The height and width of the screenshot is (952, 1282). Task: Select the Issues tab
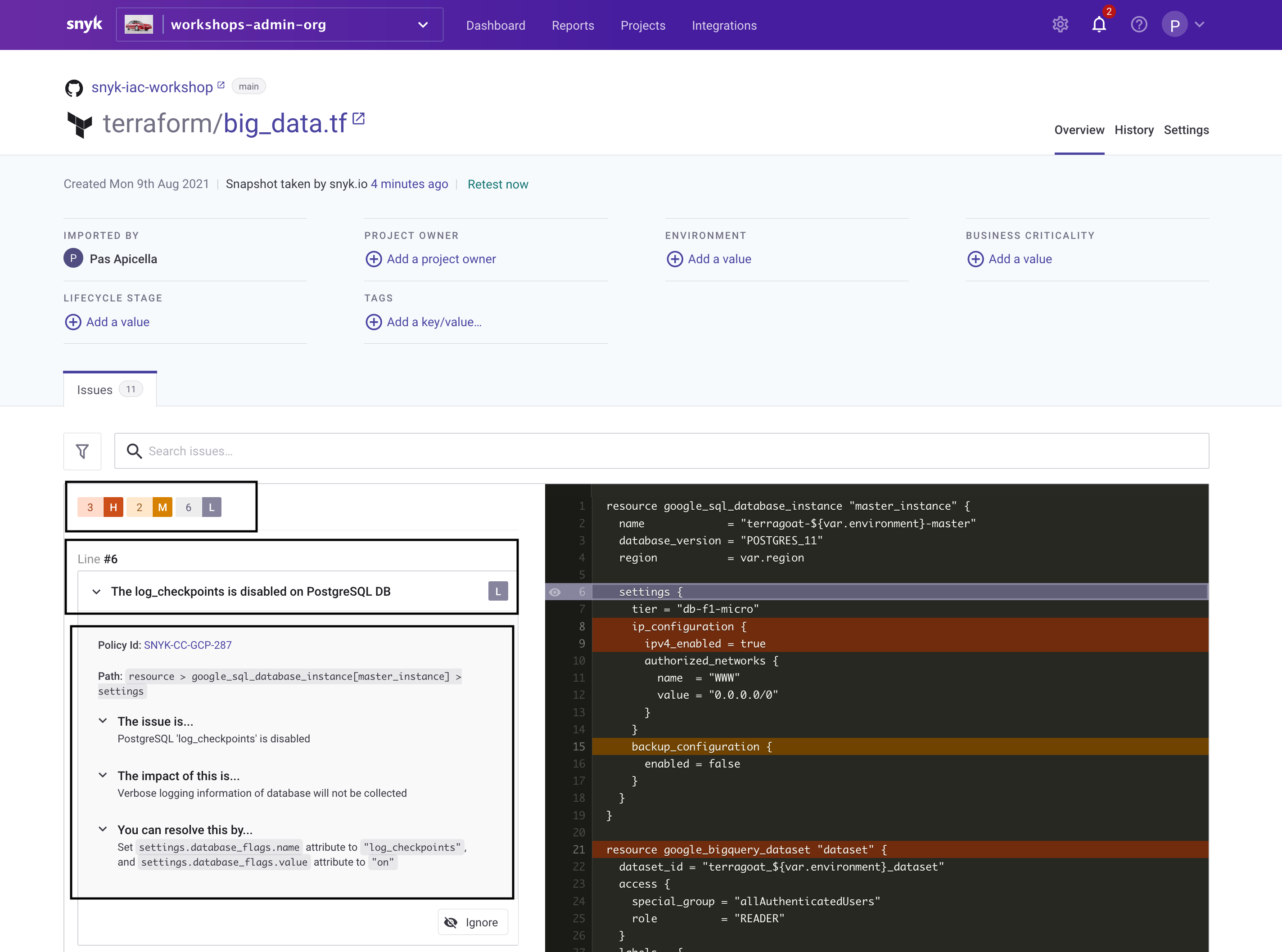[109, 390]
